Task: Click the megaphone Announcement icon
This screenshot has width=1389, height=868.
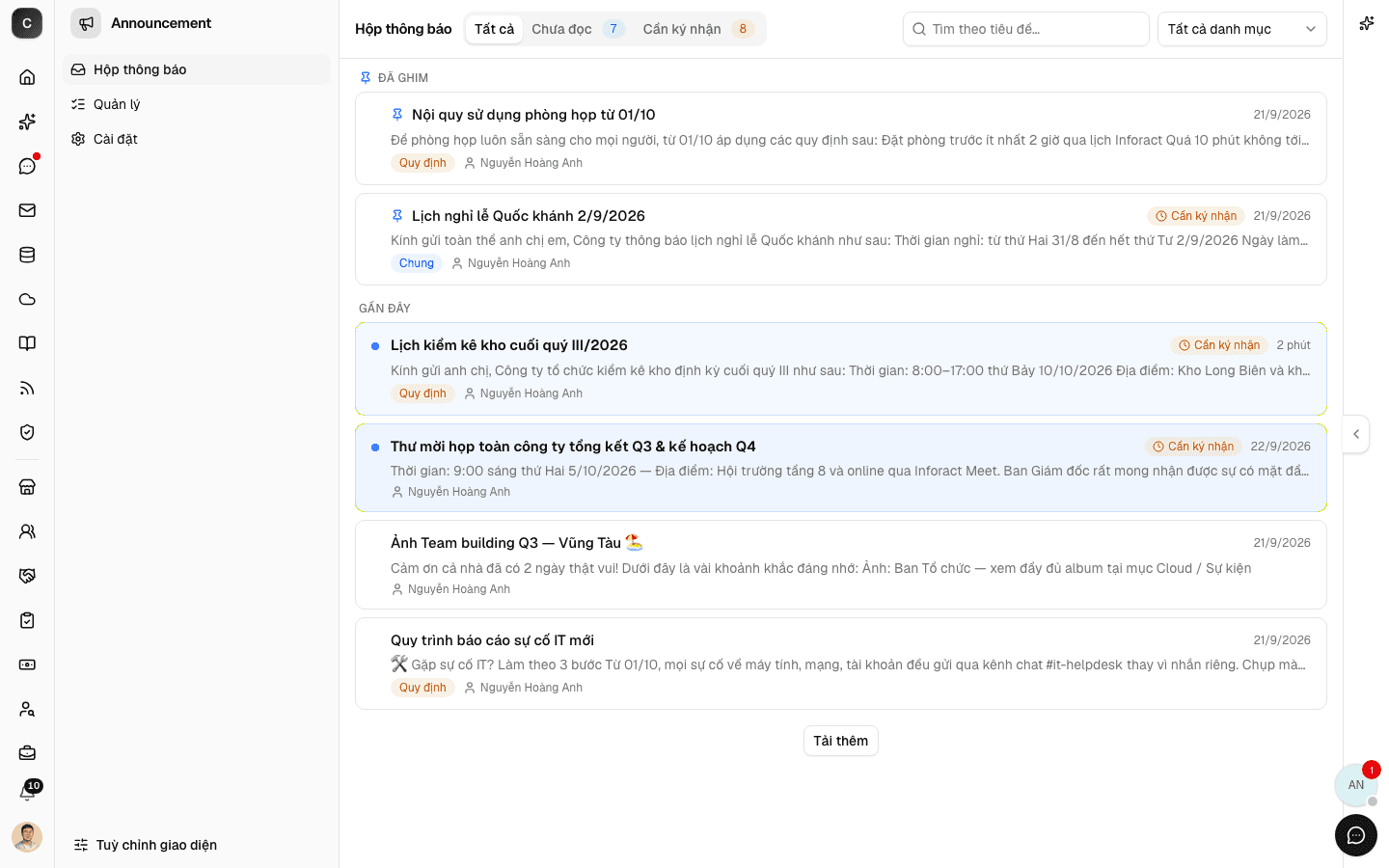Action: (x=86, y=23)
